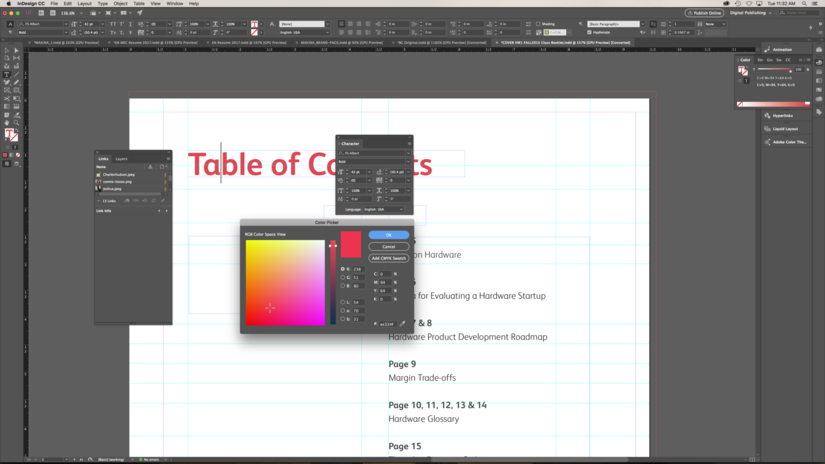
Task: Open the Hyperlinks panel
Action: tap(782, 116)
